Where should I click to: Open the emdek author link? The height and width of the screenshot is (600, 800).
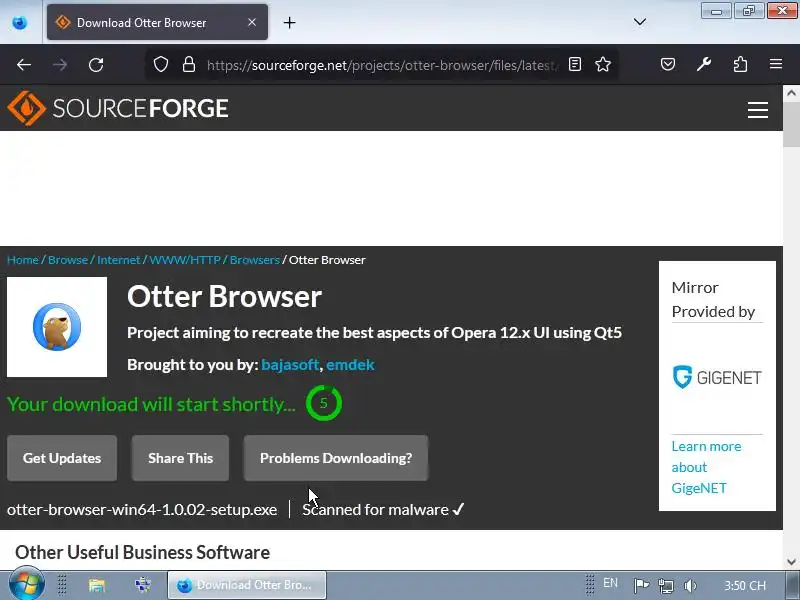pos(350,365)
